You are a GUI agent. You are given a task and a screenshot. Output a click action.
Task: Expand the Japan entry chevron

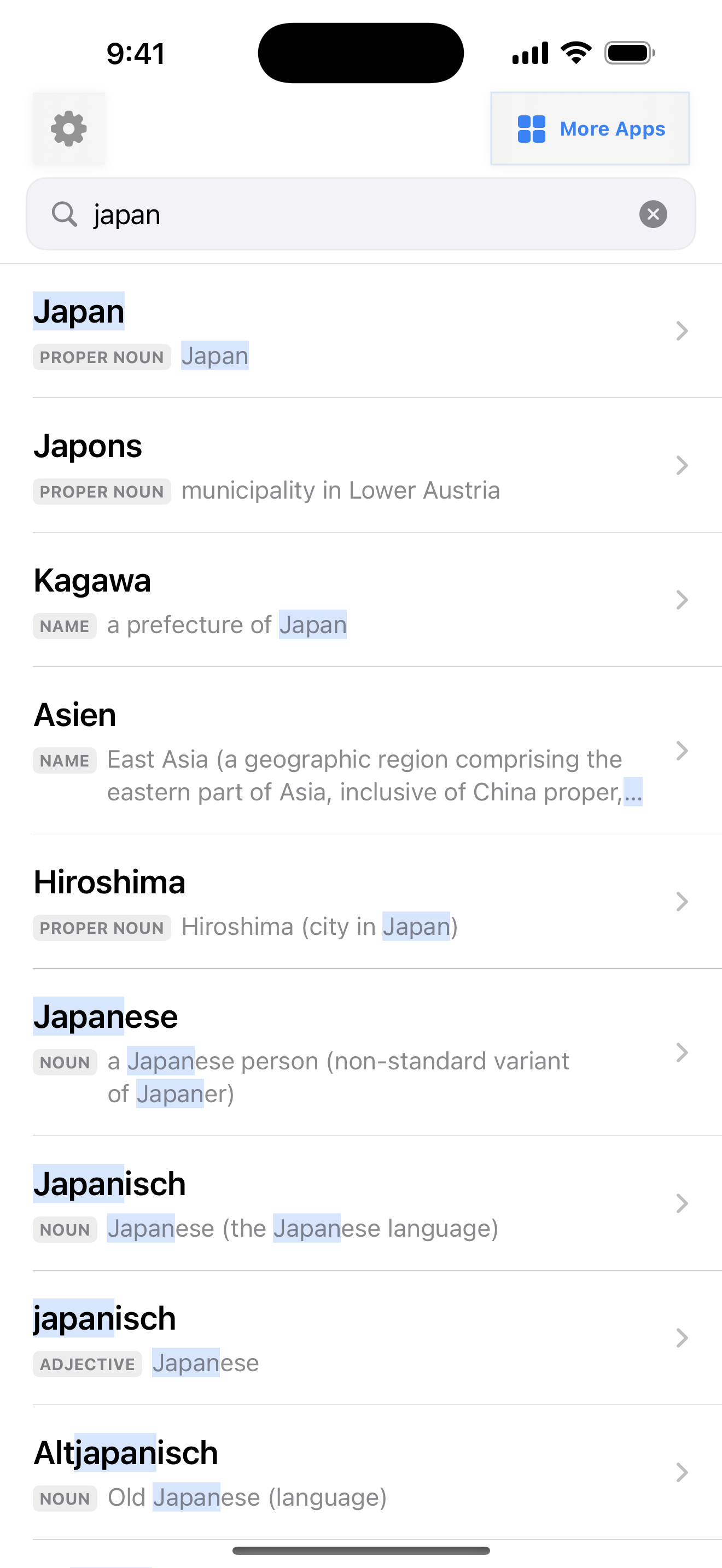click(x=682, y=331)
